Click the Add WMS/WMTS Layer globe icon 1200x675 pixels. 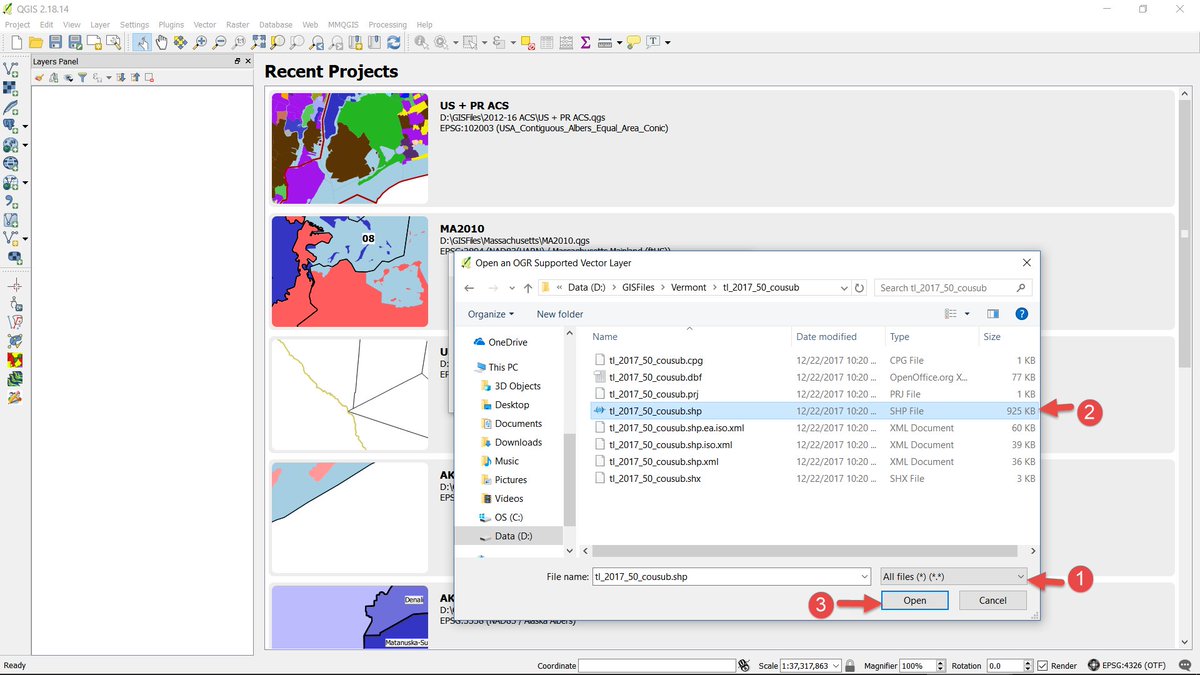(11, 164)
